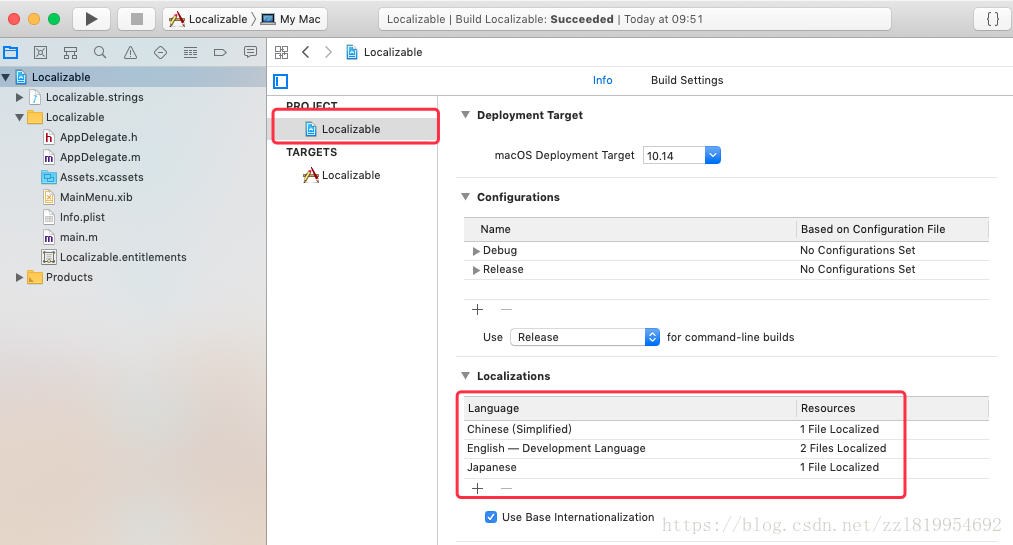
Task: Click the build status activity bar
Action: coord(634,19)
